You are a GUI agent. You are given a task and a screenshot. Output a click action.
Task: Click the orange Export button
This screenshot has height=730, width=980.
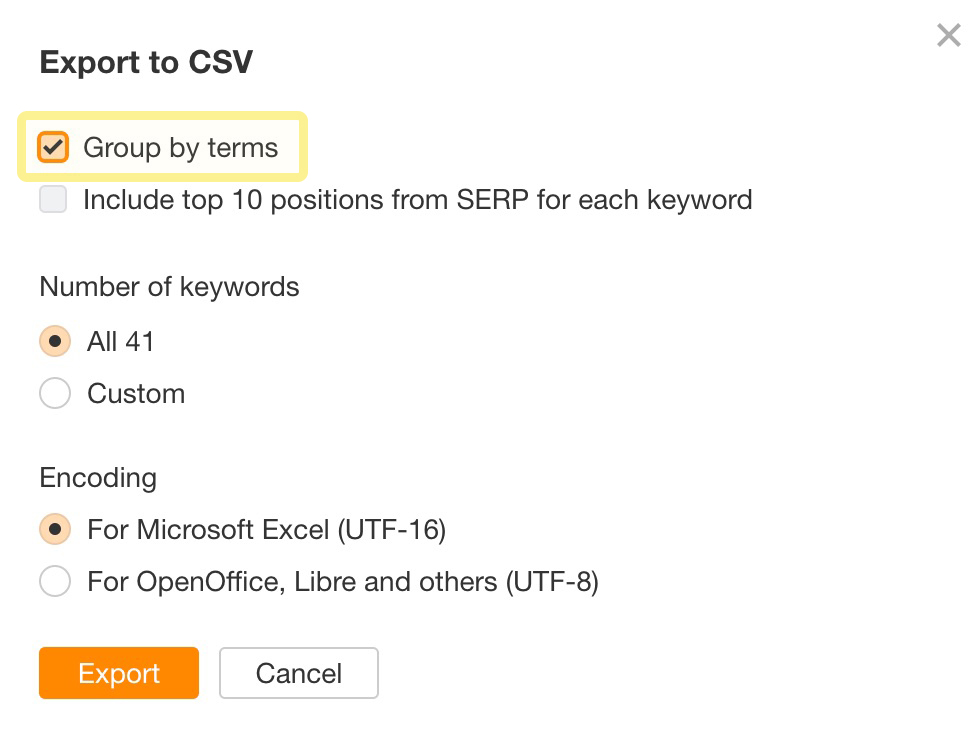click(x=118, y=673)
